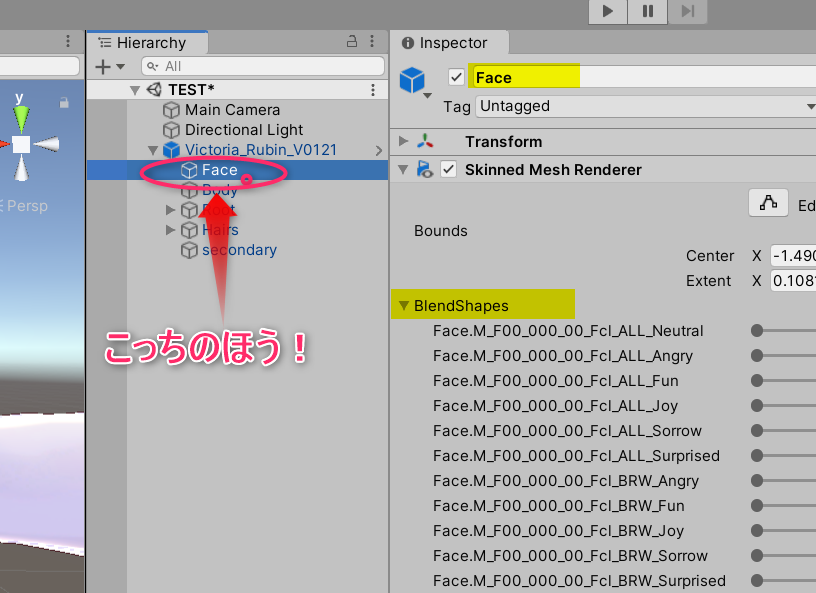Click the Fcl_ALL_Surprised blendshape slider
The width and height of the screenshot is (816, 593).
[x=783, y=456]
